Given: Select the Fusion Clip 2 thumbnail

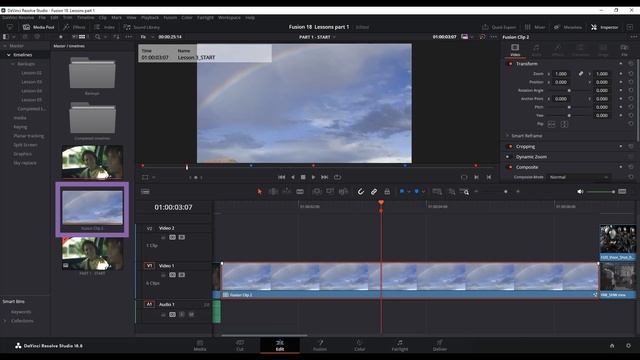Looking at the screenshot, I should coord(92,208).
